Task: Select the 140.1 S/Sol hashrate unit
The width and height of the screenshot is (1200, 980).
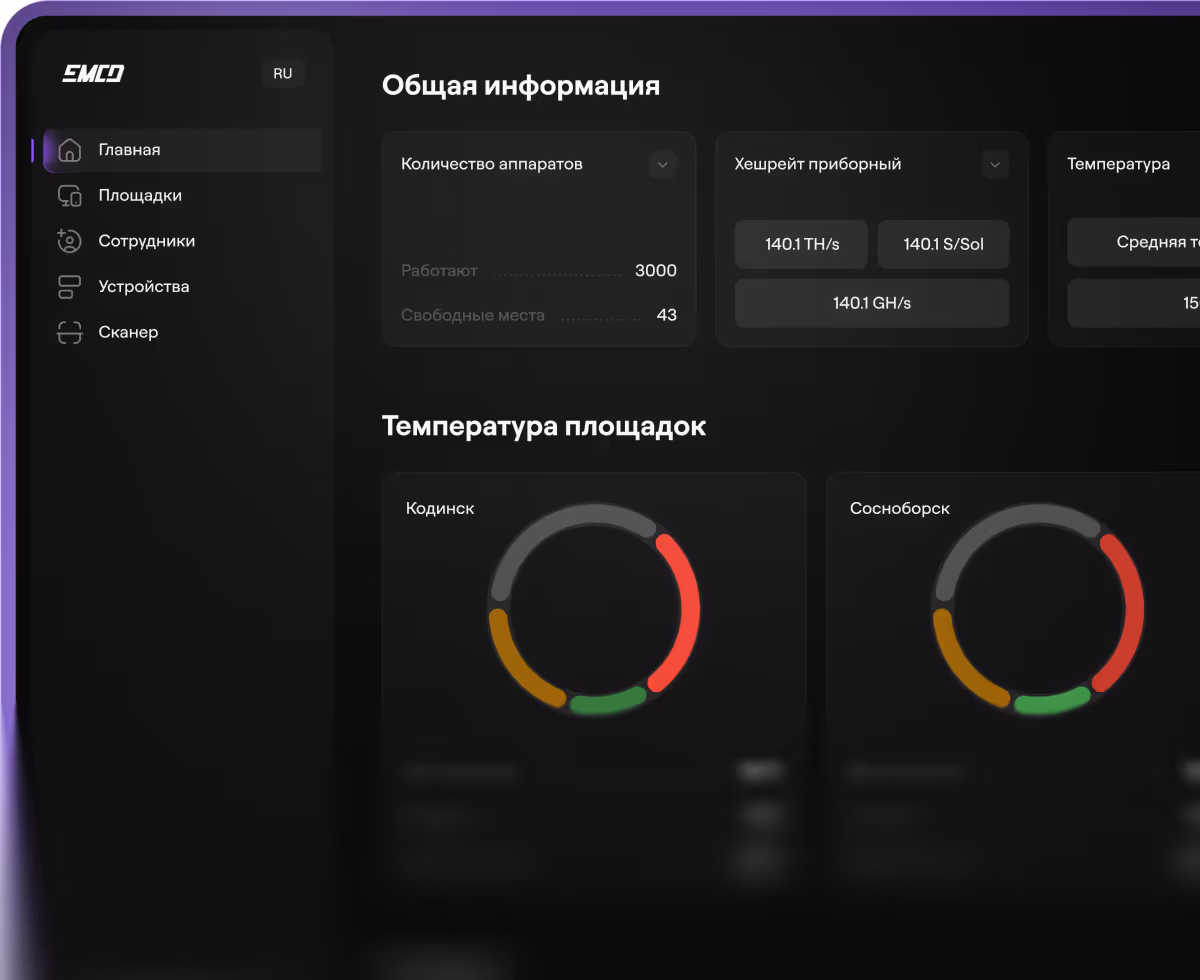Action: 943,244
